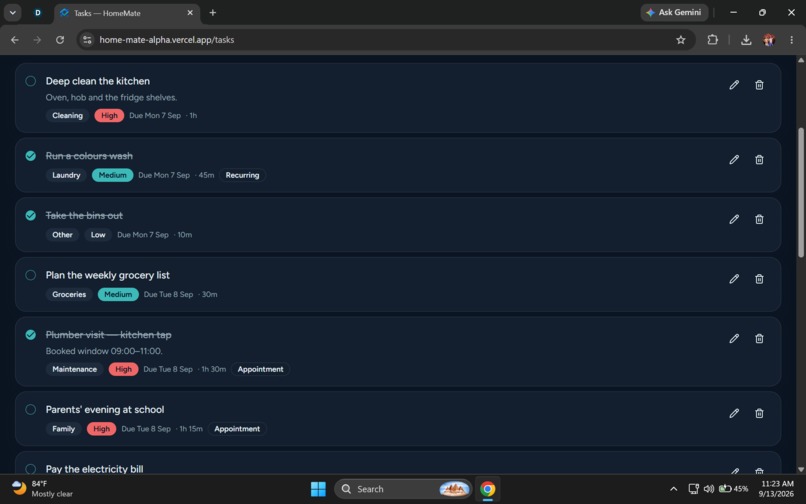Viewport: 806px width, 504px height.
Task: Open the Chrome extensions puzzle icon
Action: click(x=712, y=40)
